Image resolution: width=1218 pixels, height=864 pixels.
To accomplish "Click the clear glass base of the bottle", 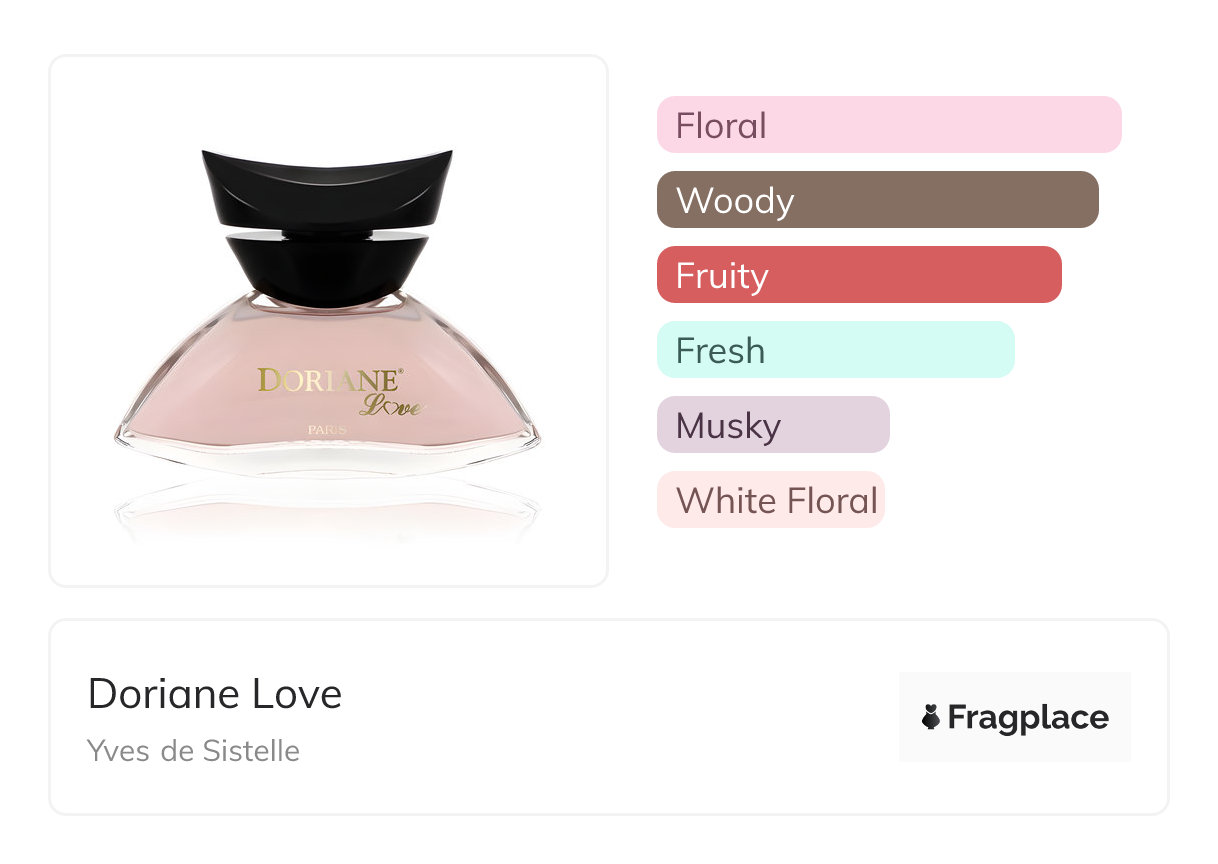I will [x=326, y=459].
